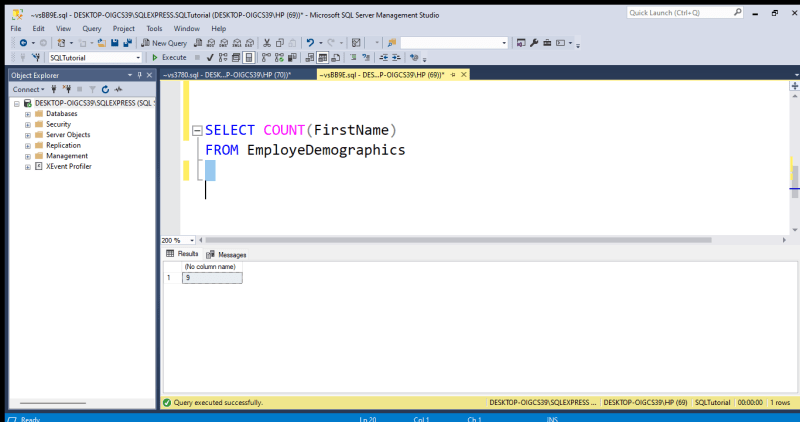This screenshot has height=422, width=800.
Task: Expand the XEvent Profiler node
Action: (x=28, y=167)
